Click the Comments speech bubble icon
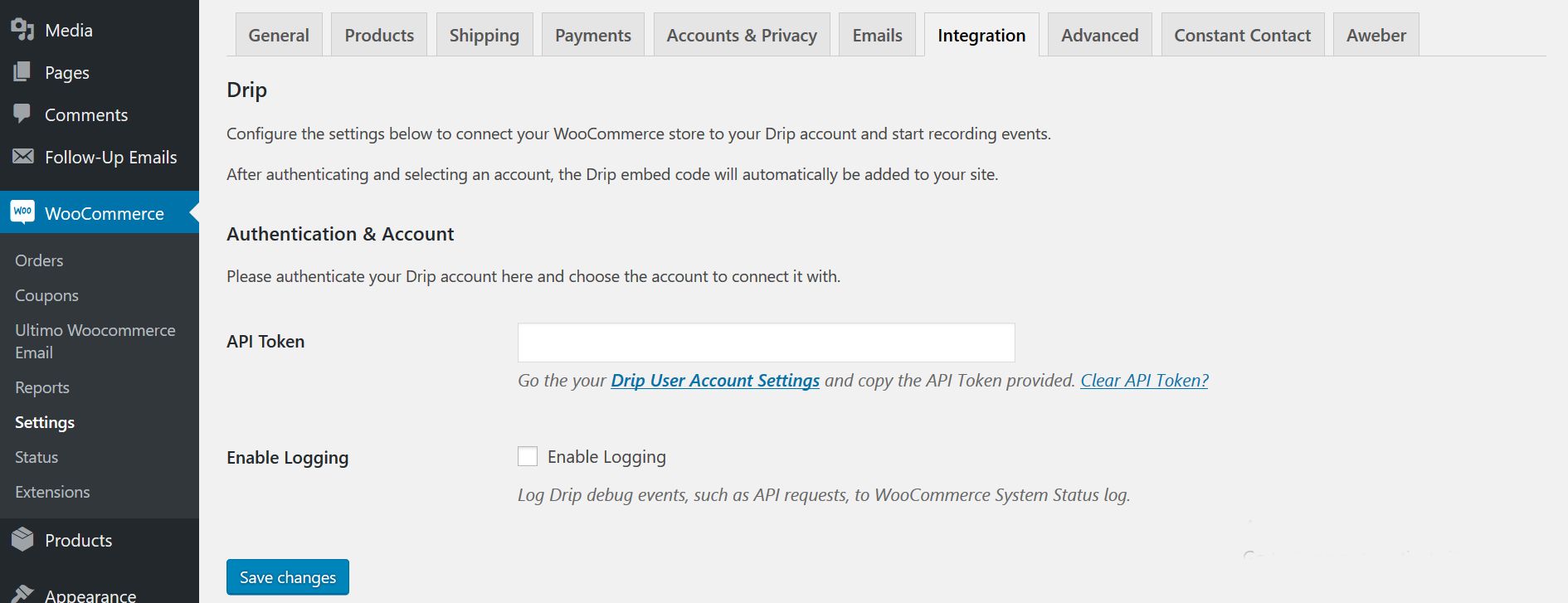Screen dimensions: 1568x603 click(22, 114)
